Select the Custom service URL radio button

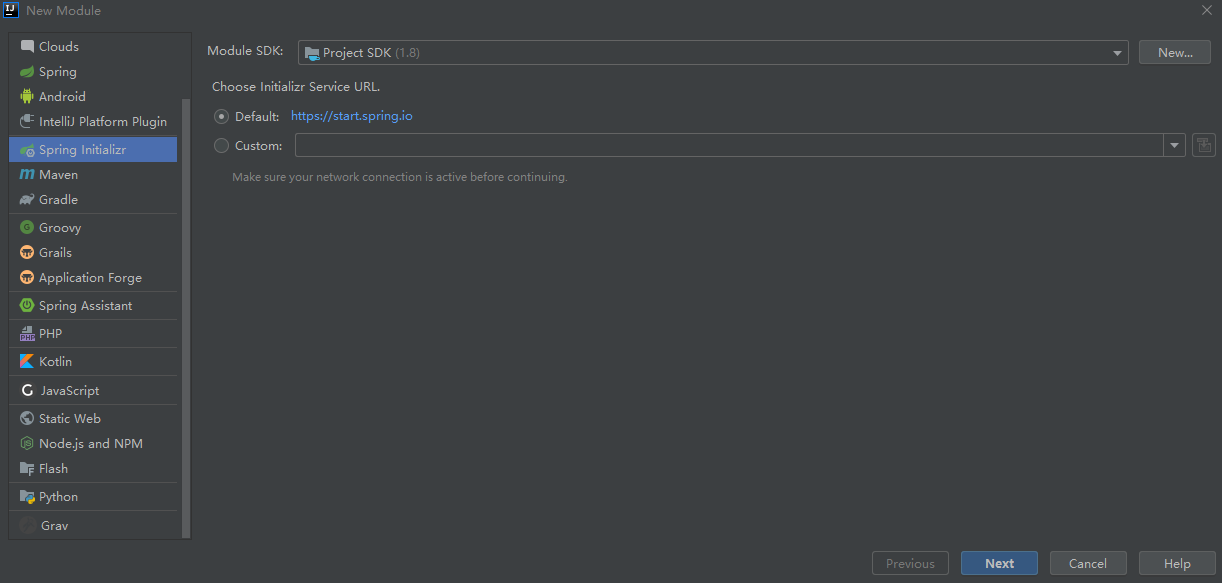click(x=222, y=146)
